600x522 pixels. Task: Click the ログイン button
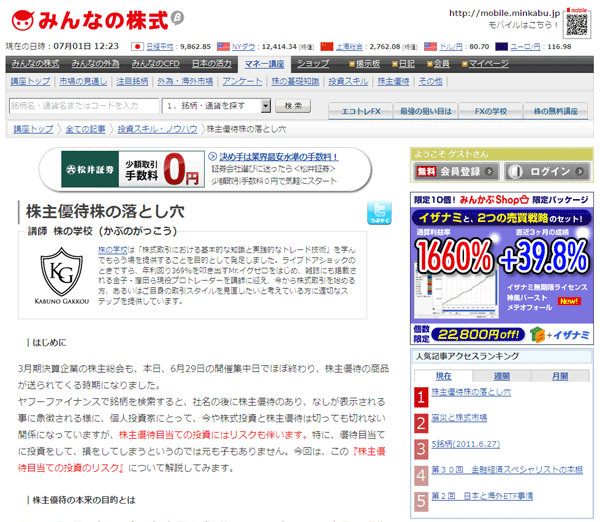pos(543,171)
